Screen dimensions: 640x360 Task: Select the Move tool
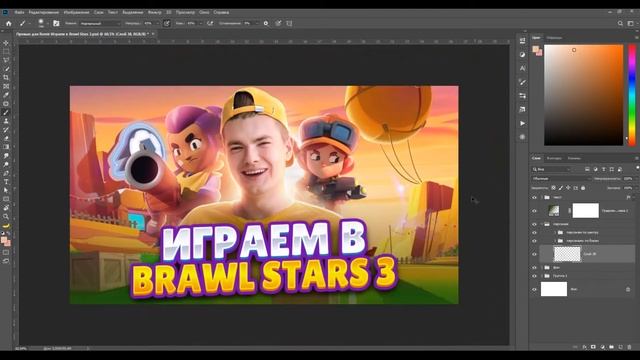click(6, 43)
